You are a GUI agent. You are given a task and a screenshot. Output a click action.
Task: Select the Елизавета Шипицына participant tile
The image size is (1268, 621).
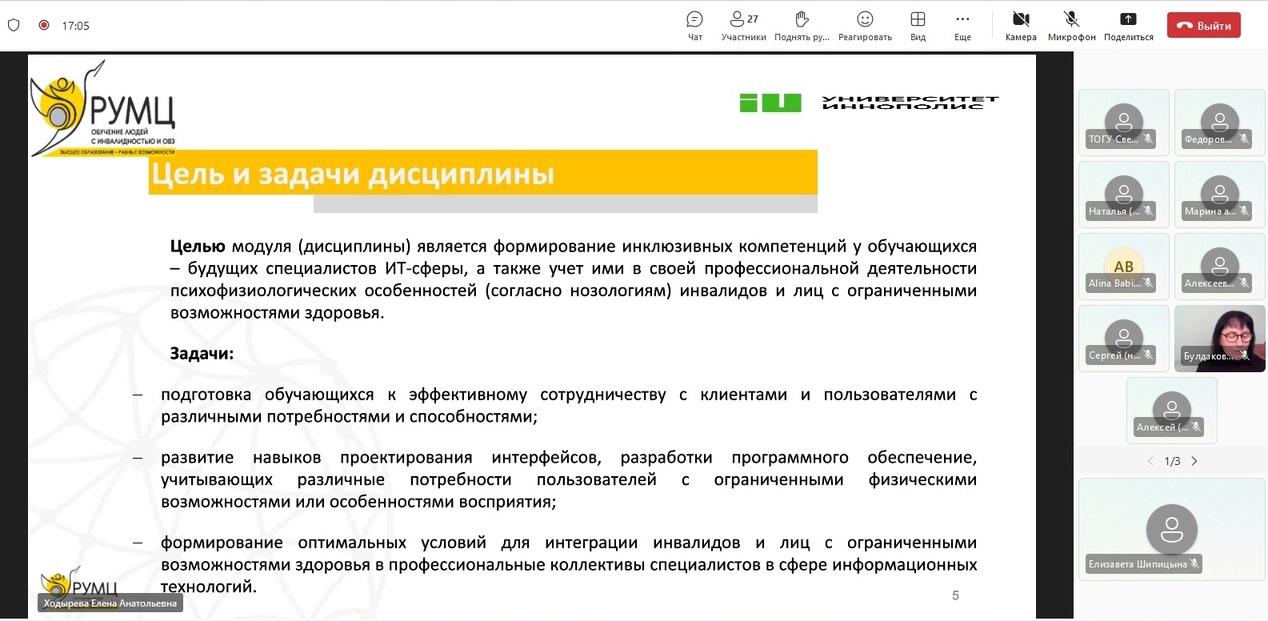[x=1171, y=528]
